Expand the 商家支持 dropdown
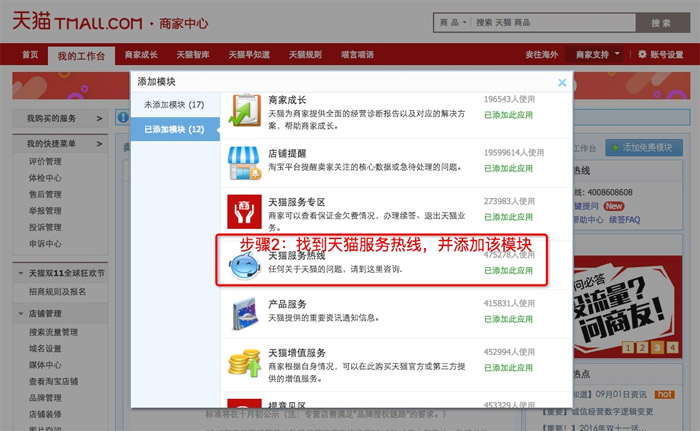Image resolution: width=700 pixels, height=431 pixels. tap(597, 54)
